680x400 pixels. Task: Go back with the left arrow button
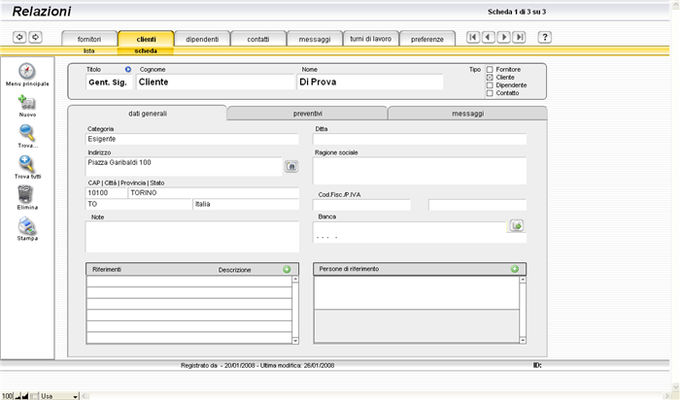coord(20,37)
